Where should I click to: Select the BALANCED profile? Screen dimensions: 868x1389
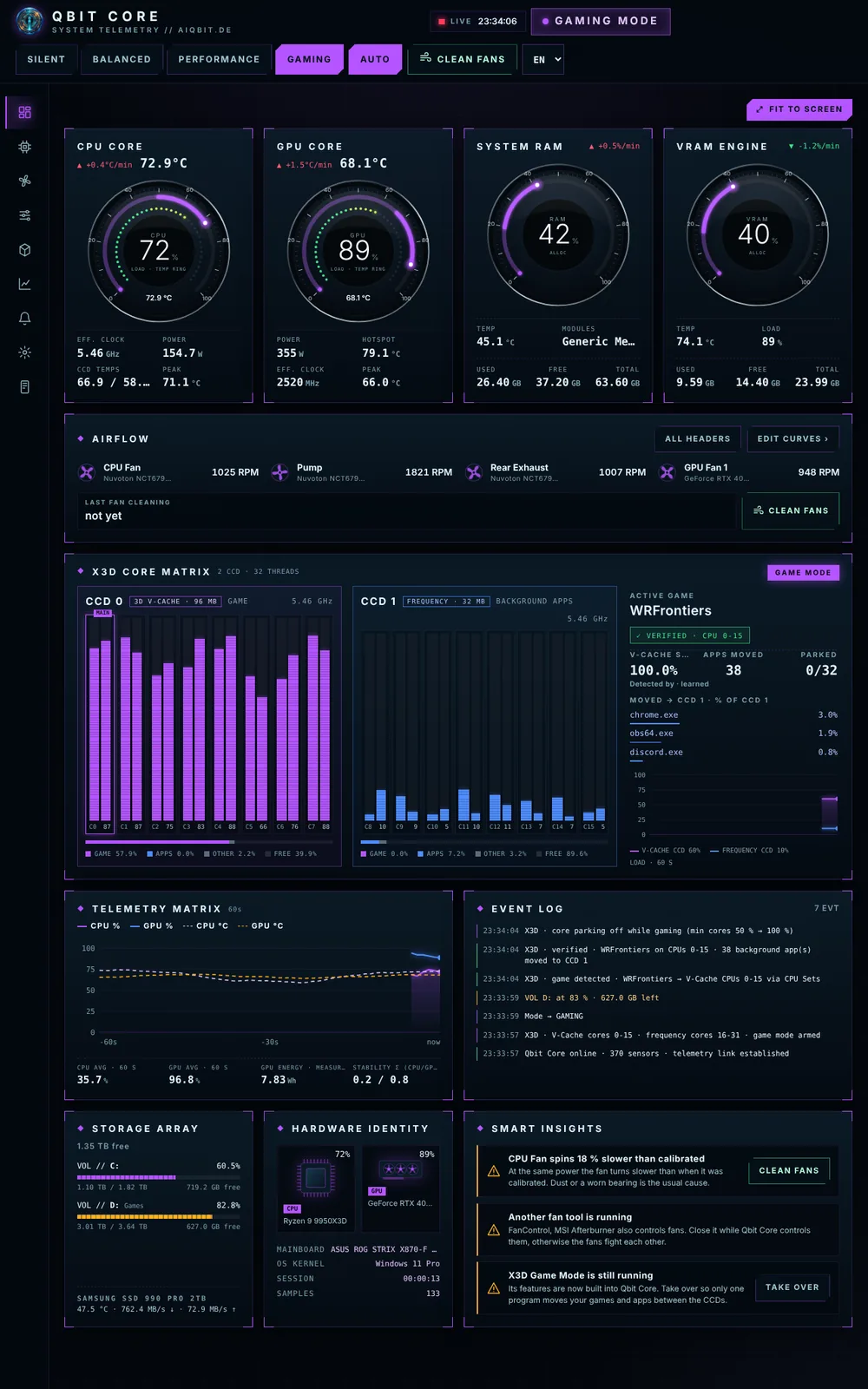pos(122,59)
